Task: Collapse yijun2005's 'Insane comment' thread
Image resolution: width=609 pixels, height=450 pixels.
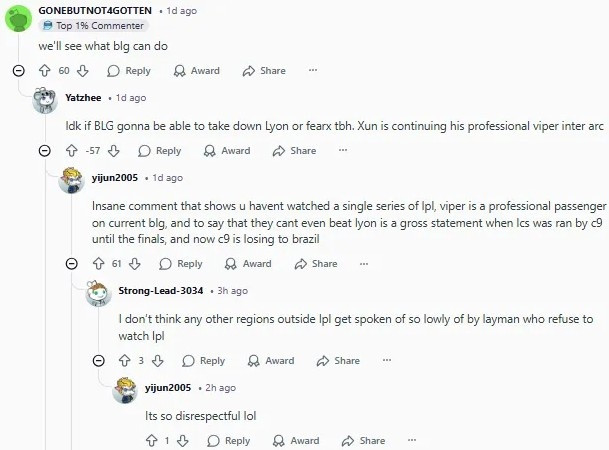Action: pos(71,264)
